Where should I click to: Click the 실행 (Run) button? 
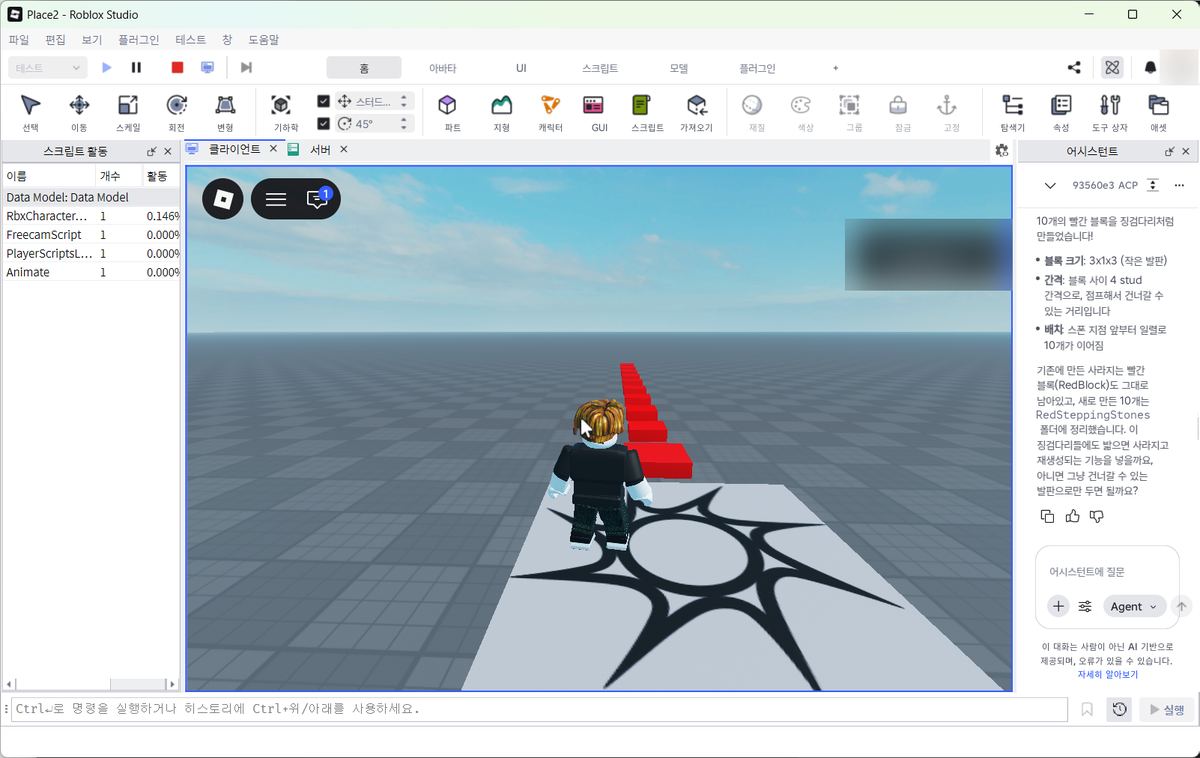coord(1166,709)
